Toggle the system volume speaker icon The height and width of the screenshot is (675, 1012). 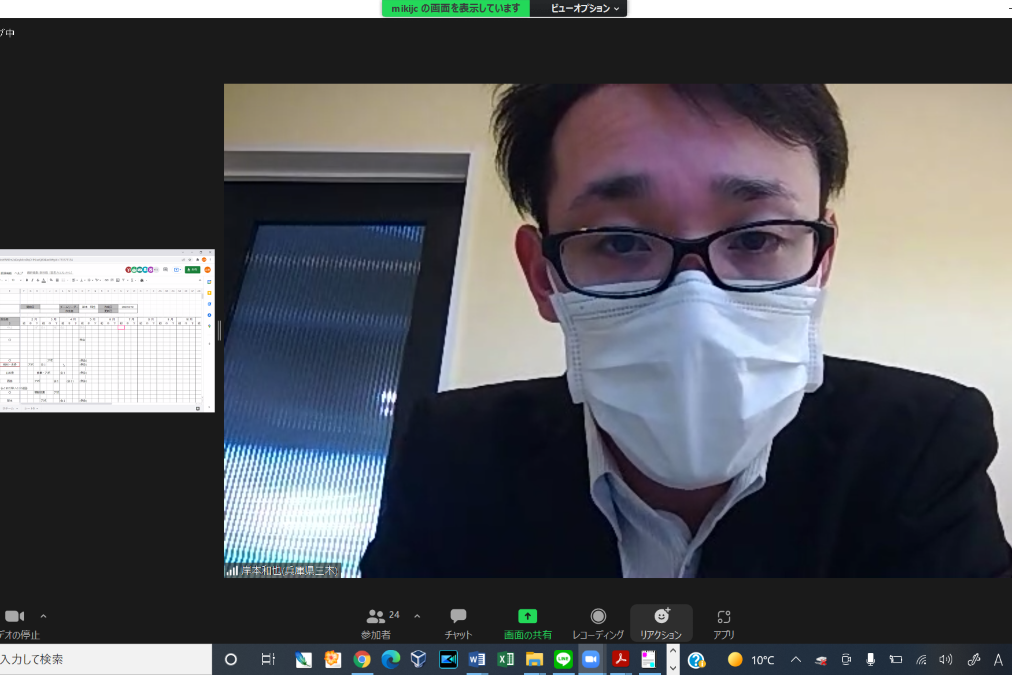point(945,659)
